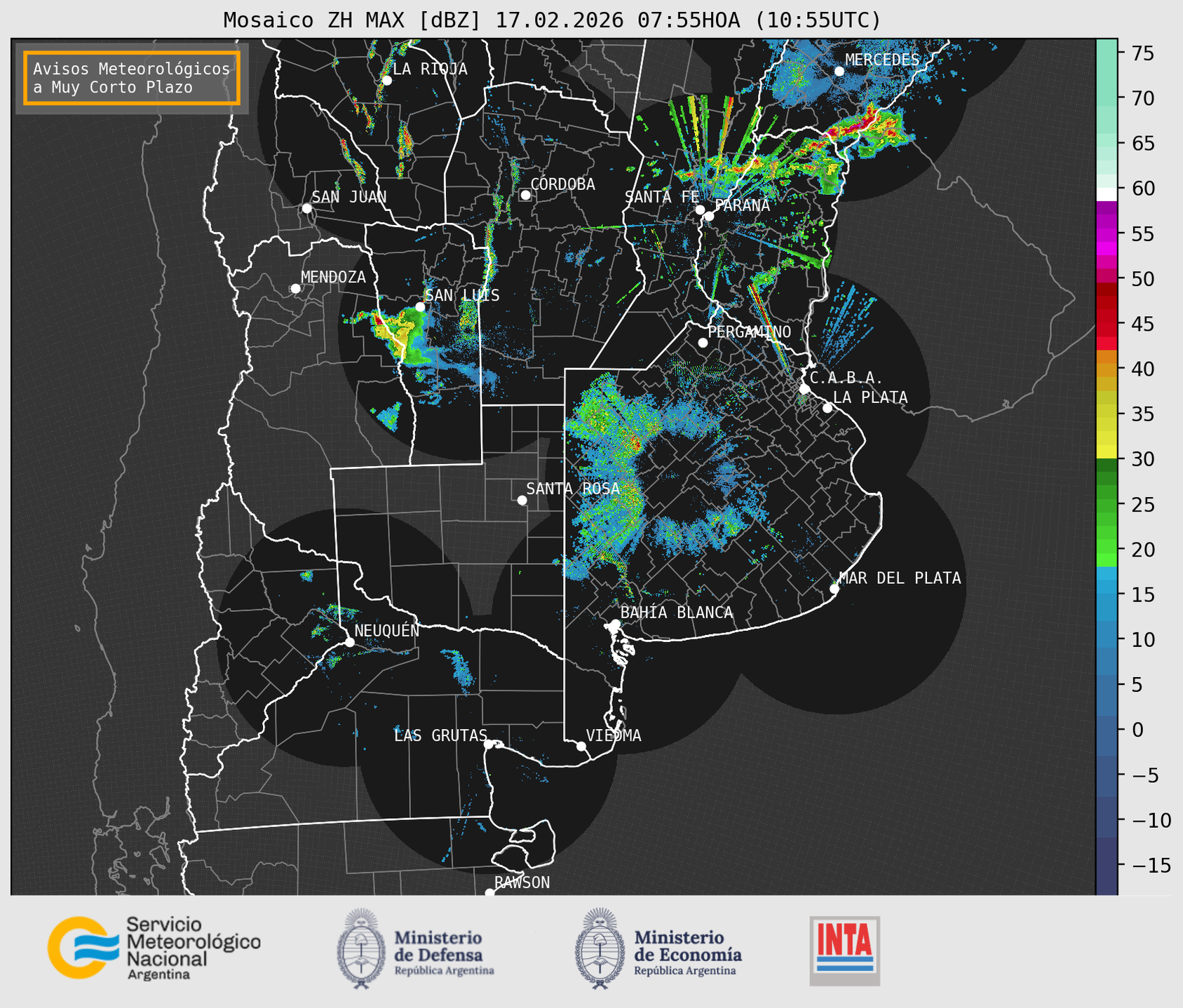The height and width of the screenshot is (1008, 1183).
Task: Click the magenta 55 dBZ color band
Action: click(x=1106, y=238)
